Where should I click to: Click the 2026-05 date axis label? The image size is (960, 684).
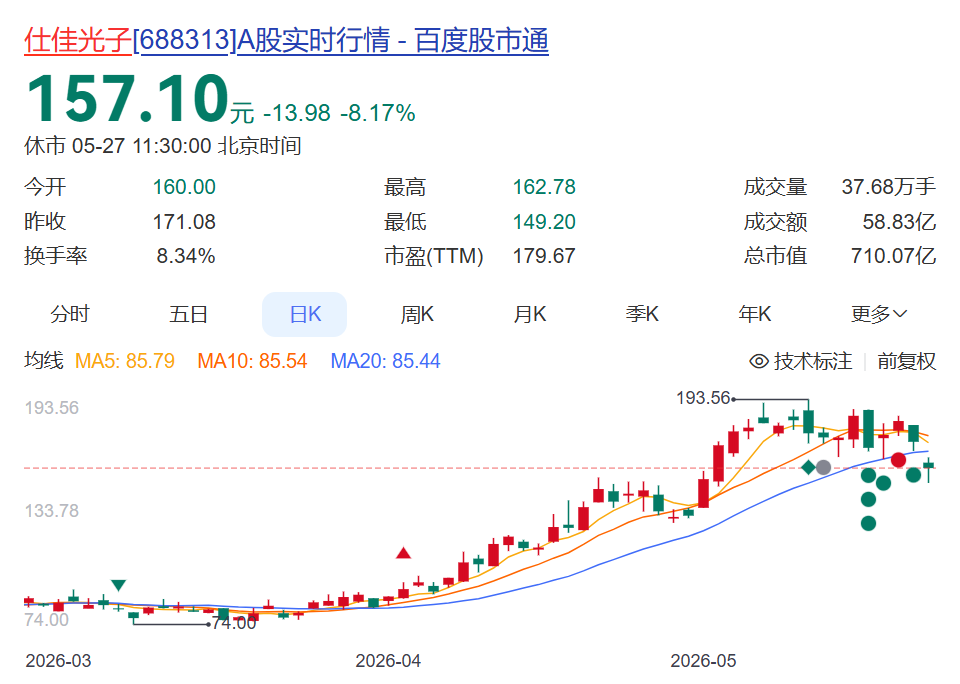click(x=703, y=661)
